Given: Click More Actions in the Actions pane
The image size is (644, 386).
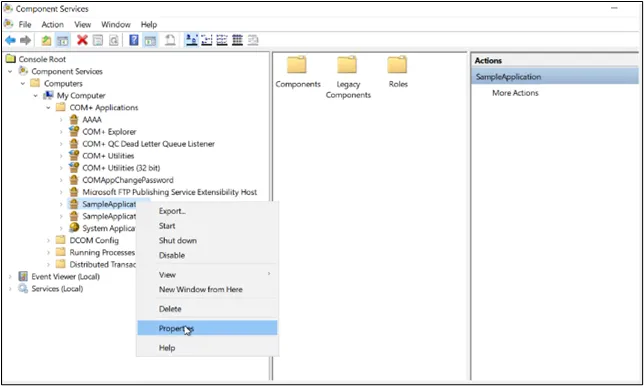Looking at the screenshot, I should click(x=515, y=93).
